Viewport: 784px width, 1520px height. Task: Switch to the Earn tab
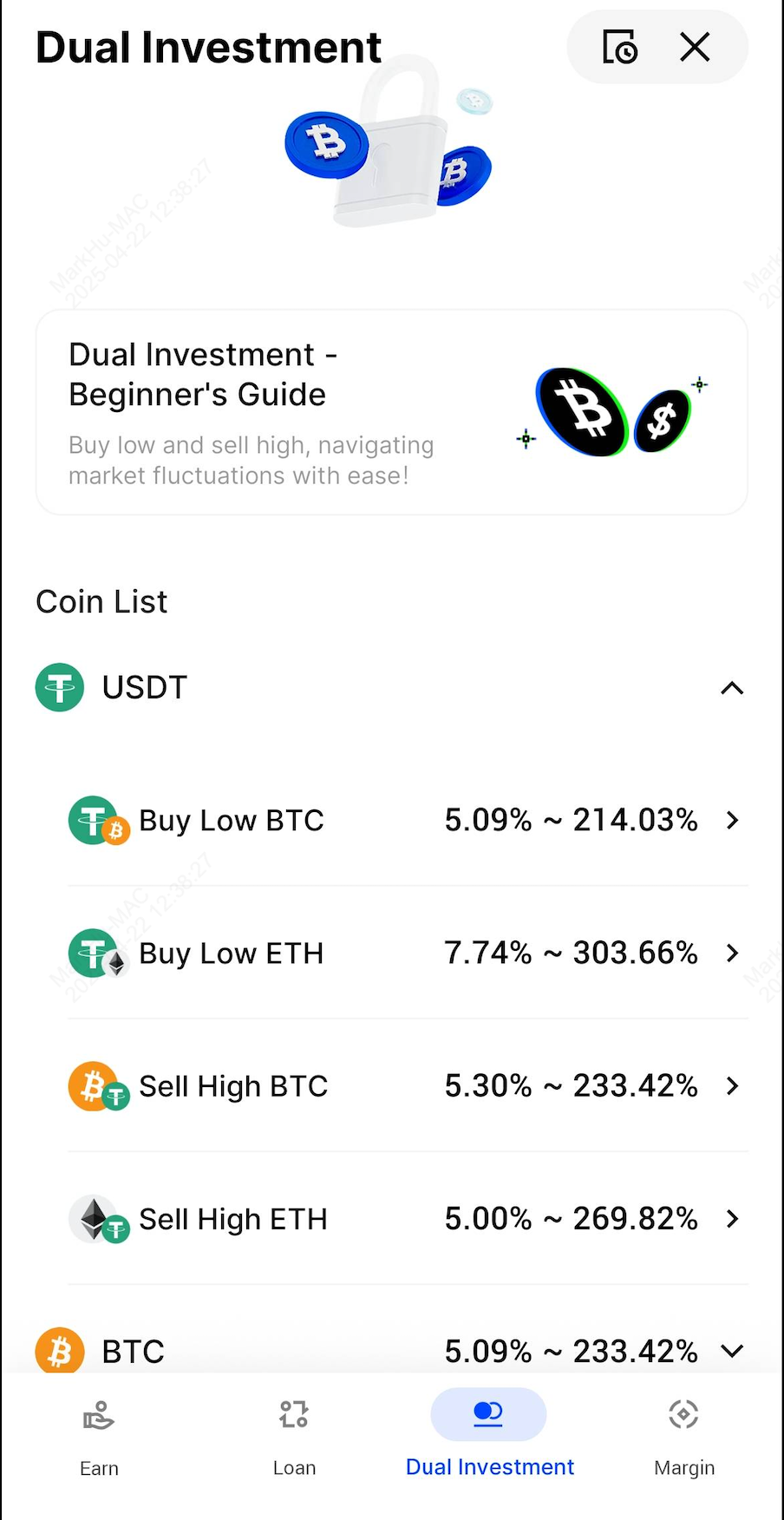tap(99, 1432)
